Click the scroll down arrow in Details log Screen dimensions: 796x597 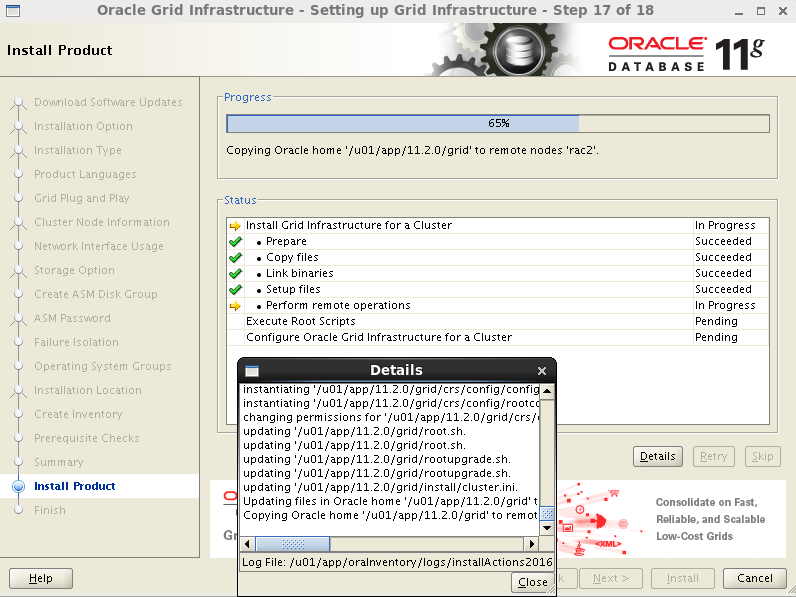pos(547,528)
